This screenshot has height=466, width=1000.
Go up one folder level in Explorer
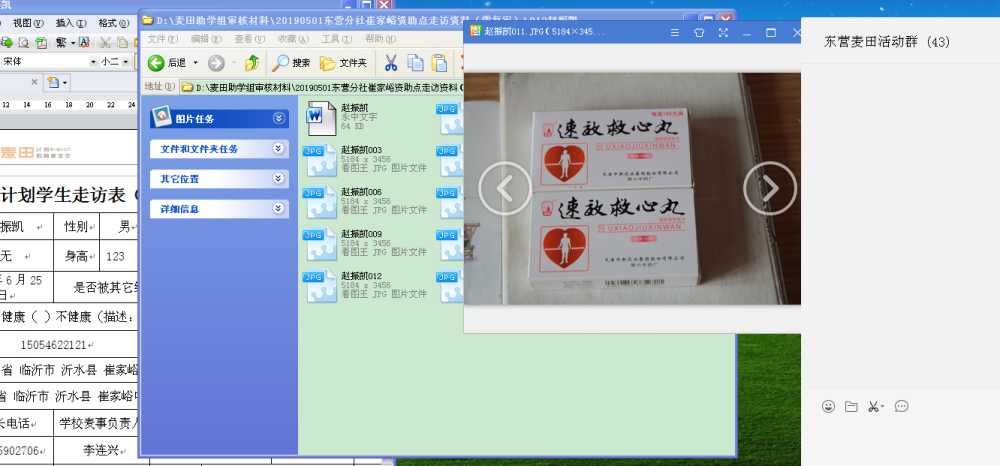coord(252,62)
